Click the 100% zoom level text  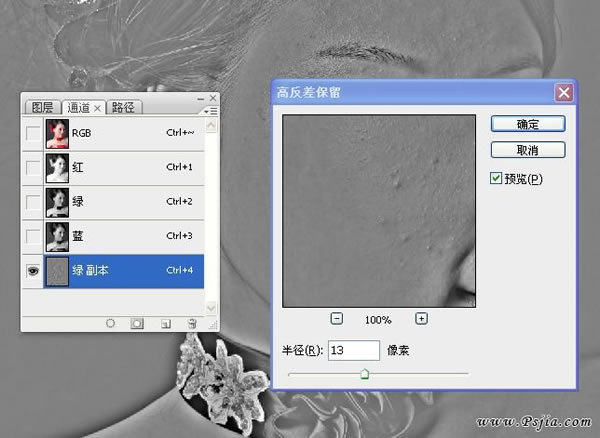tap(378, 320)
